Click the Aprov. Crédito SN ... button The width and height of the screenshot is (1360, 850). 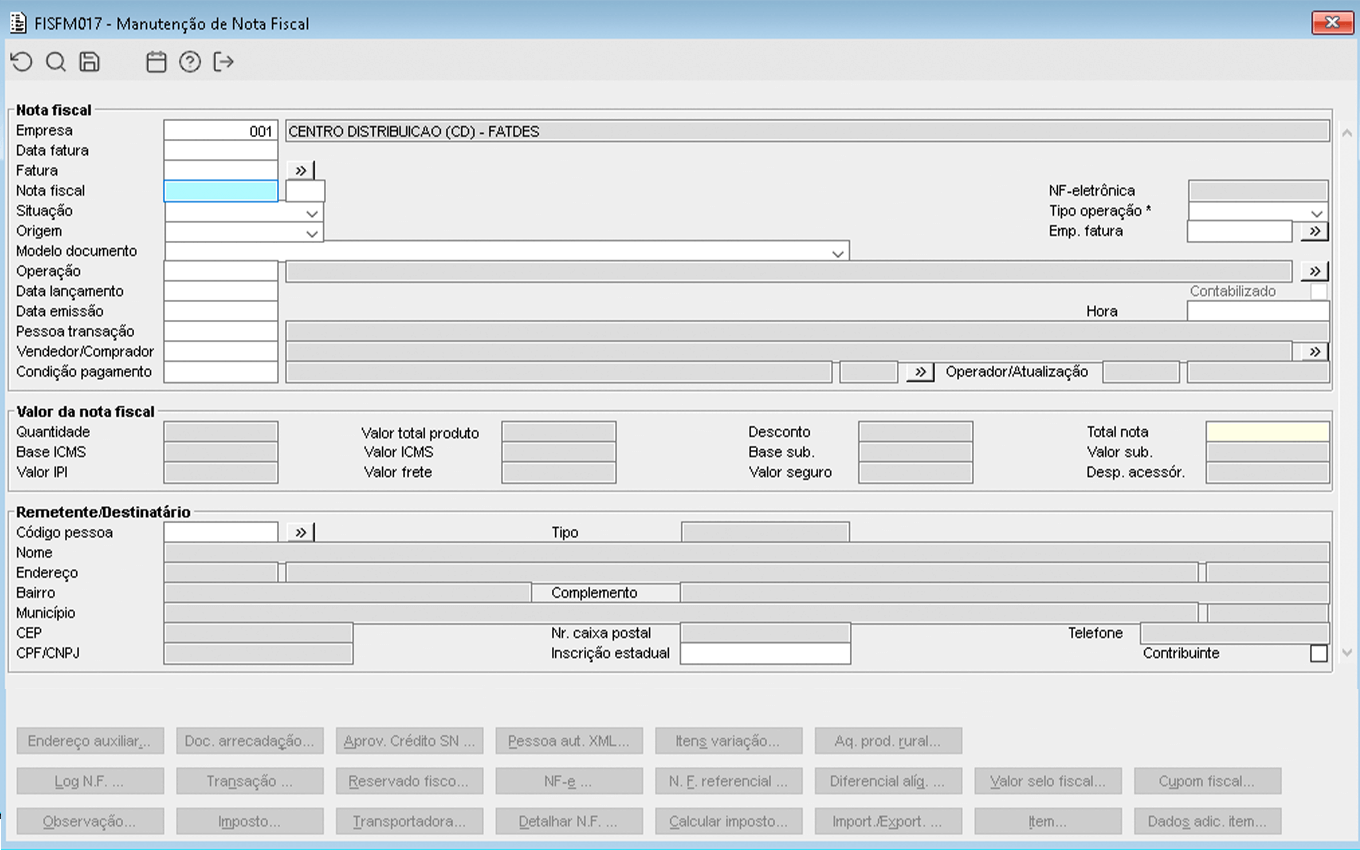pyautogui.click(x=410, y=741)
